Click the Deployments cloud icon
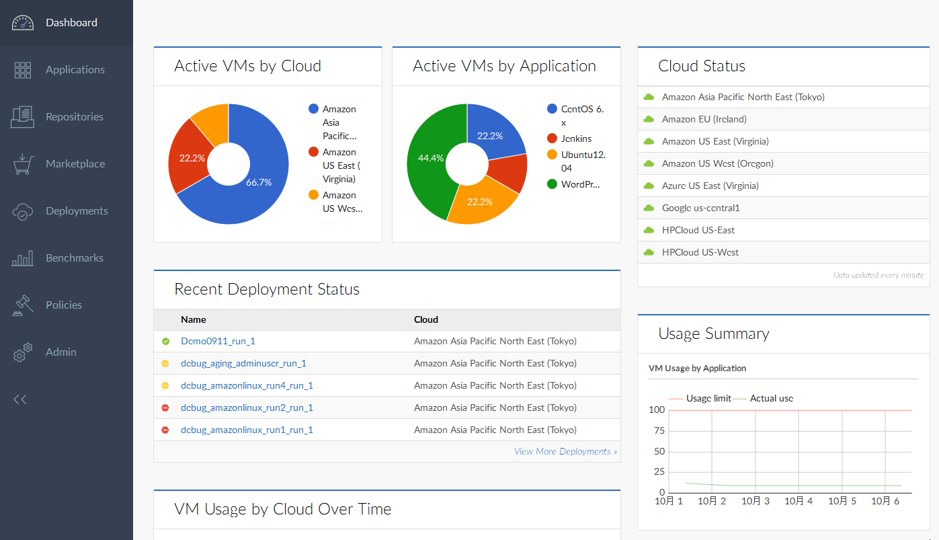The width and height of the screenshot is (939, 540). (x=22, y=211)
